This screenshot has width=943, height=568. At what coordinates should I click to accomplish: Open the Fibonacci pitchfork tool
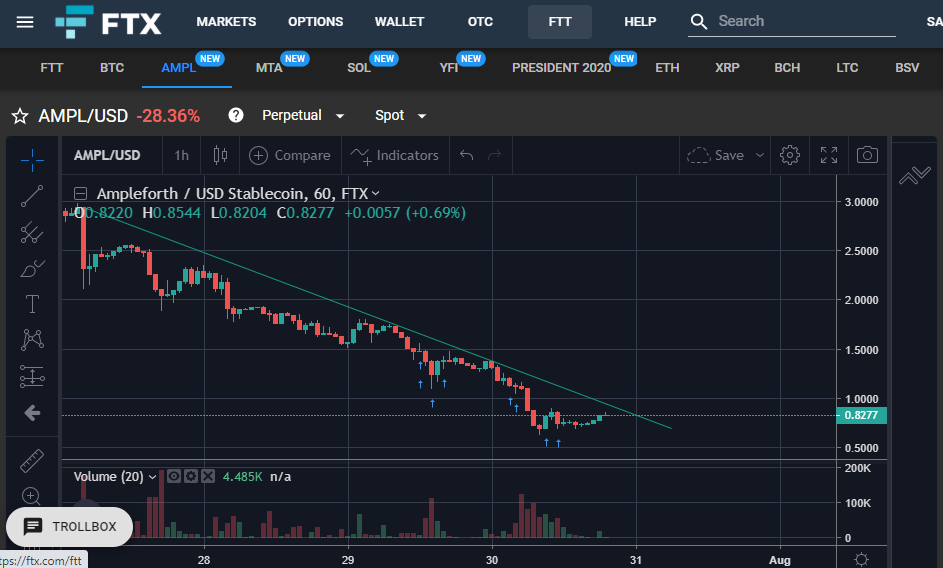32,232
